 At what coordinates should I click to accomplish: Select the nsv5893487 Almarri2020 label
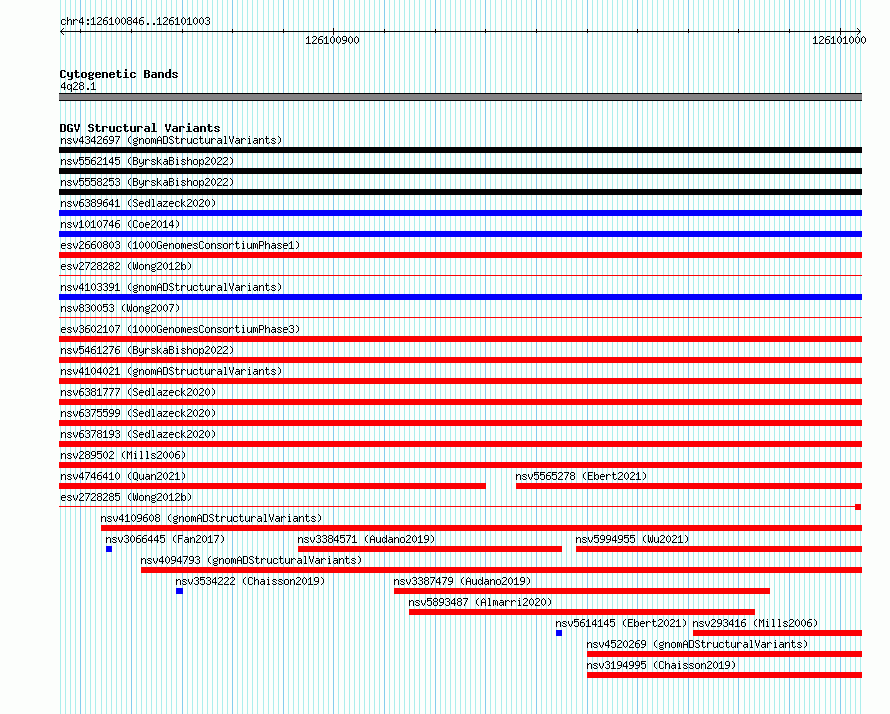(480, 602)
